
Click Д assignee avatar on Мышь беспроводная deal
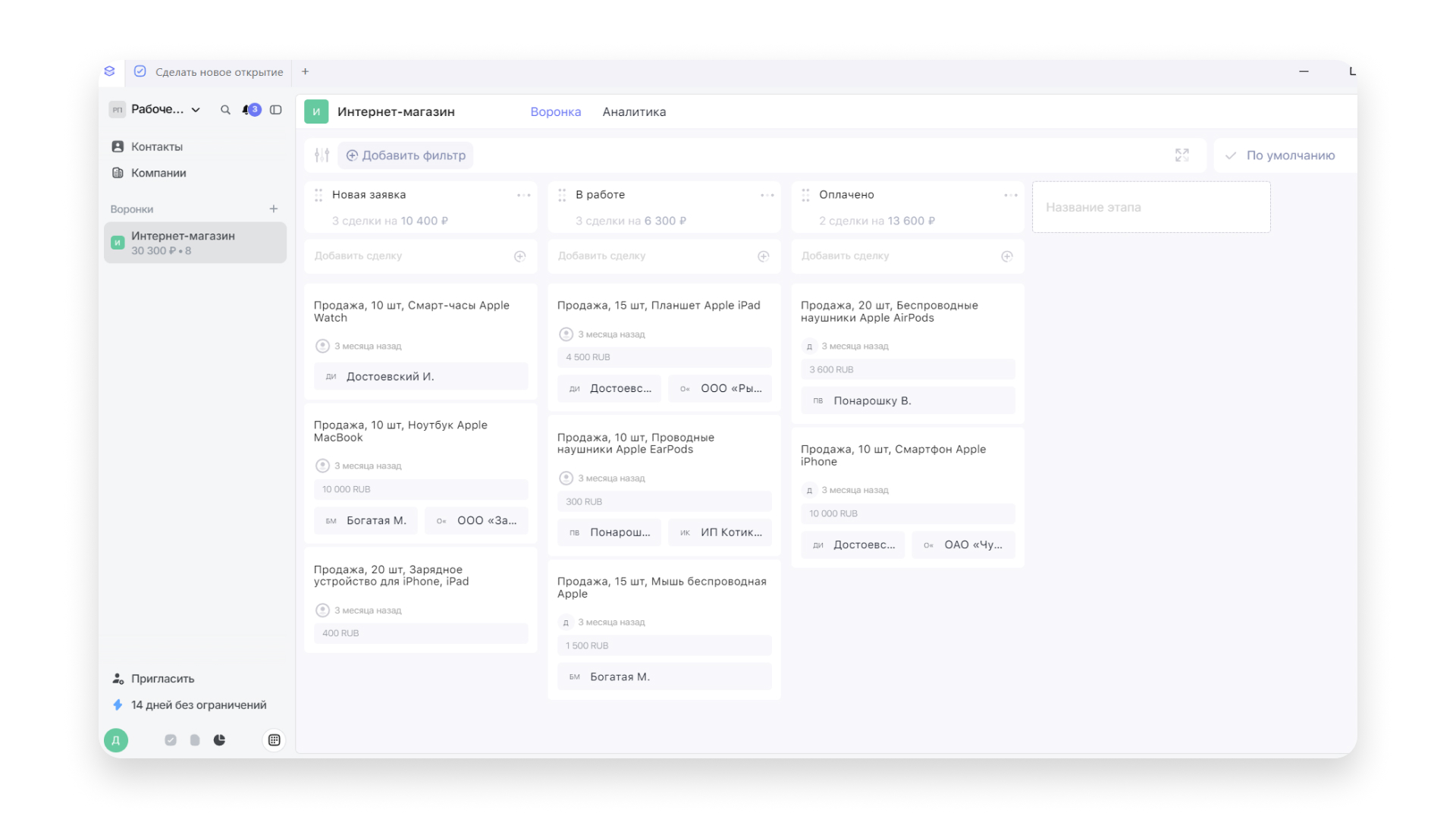(566, 623)
